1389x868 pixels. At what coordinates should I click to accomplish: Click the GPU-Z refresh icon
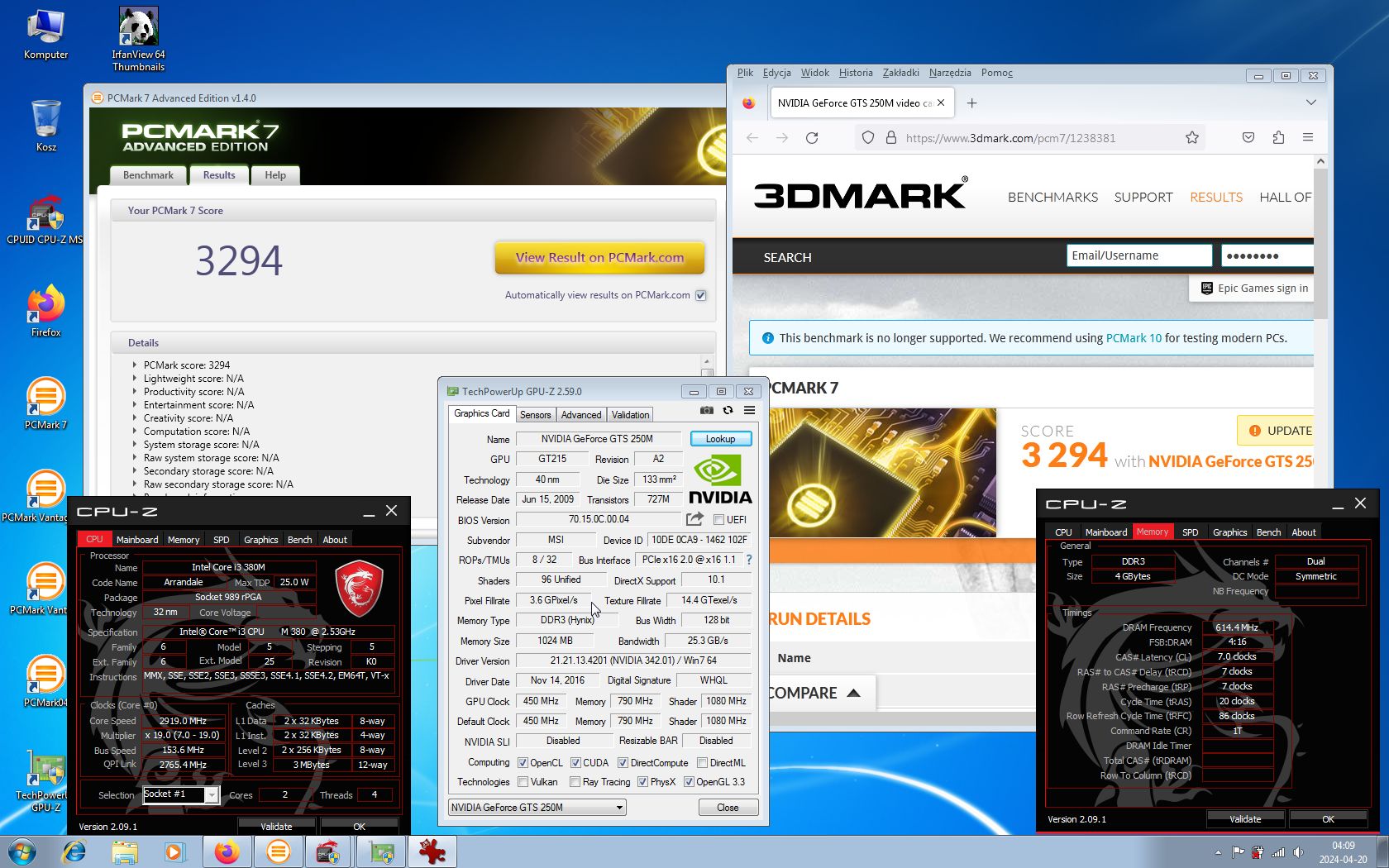(728, 410)
